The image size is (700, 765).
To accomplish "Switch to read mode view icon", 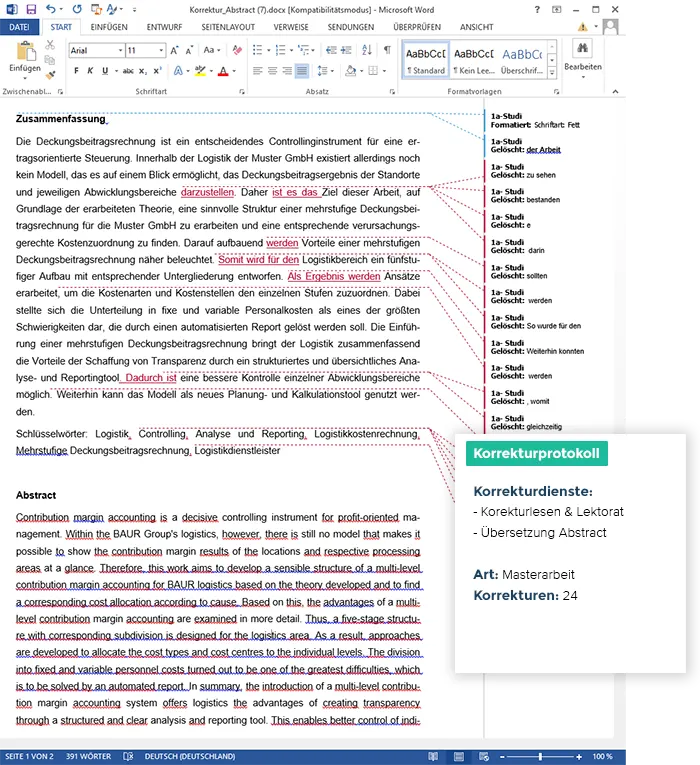I will [x=433, y=756].
